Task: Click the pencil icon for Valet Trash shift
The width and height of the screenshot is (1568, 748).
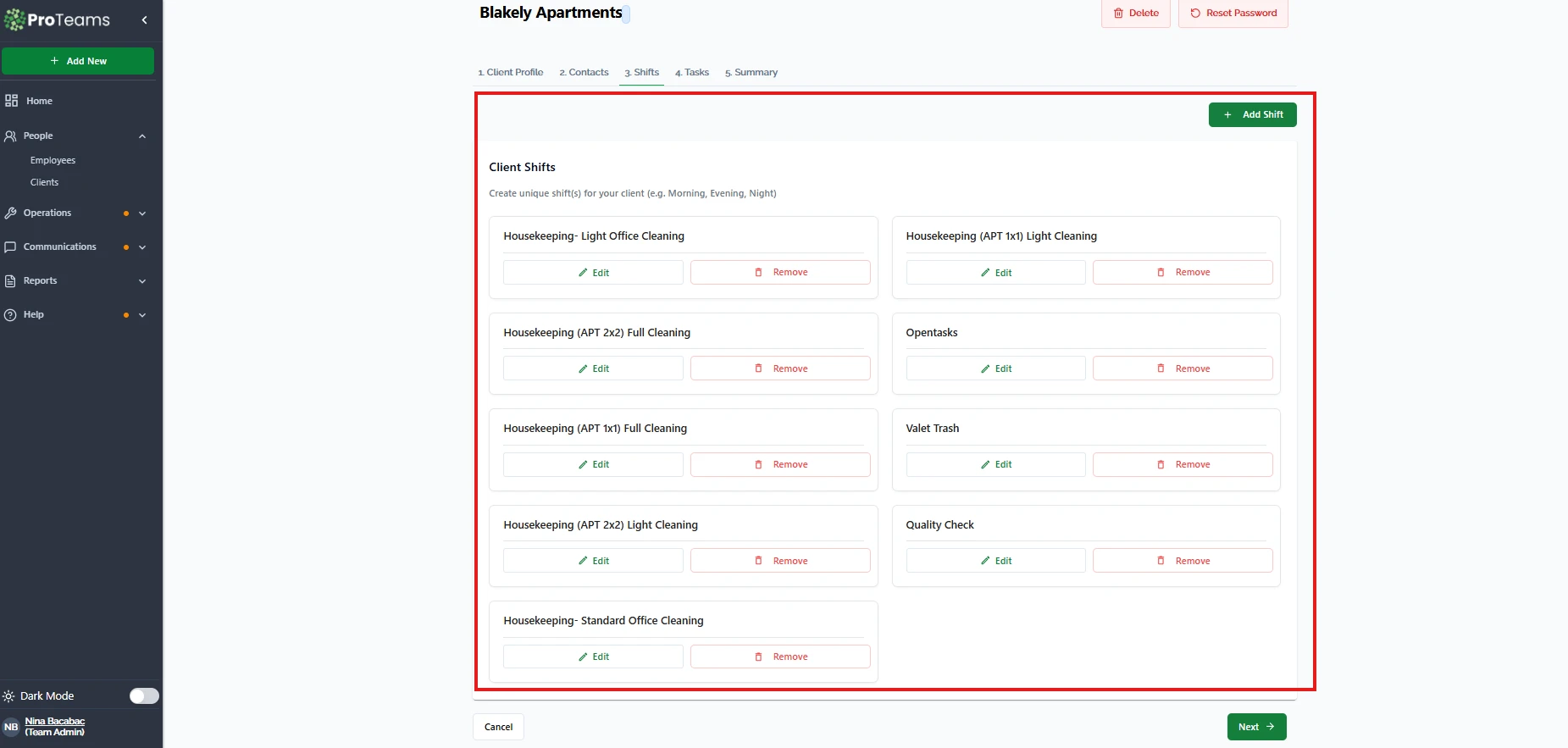Action: point(985,464)
